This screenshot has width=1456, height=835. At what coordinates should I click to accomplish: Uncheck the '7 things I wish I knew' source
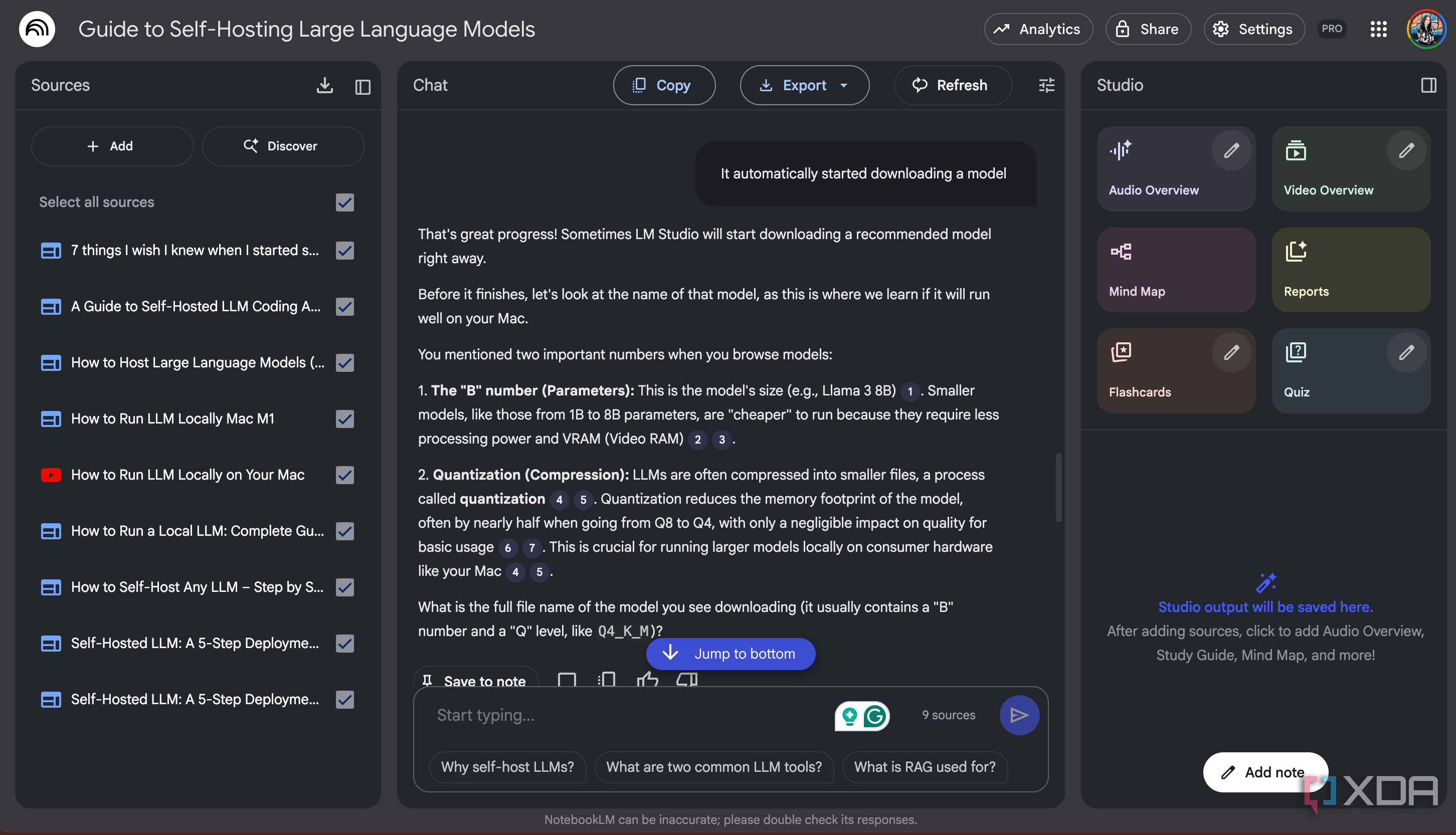pos(345,251)
